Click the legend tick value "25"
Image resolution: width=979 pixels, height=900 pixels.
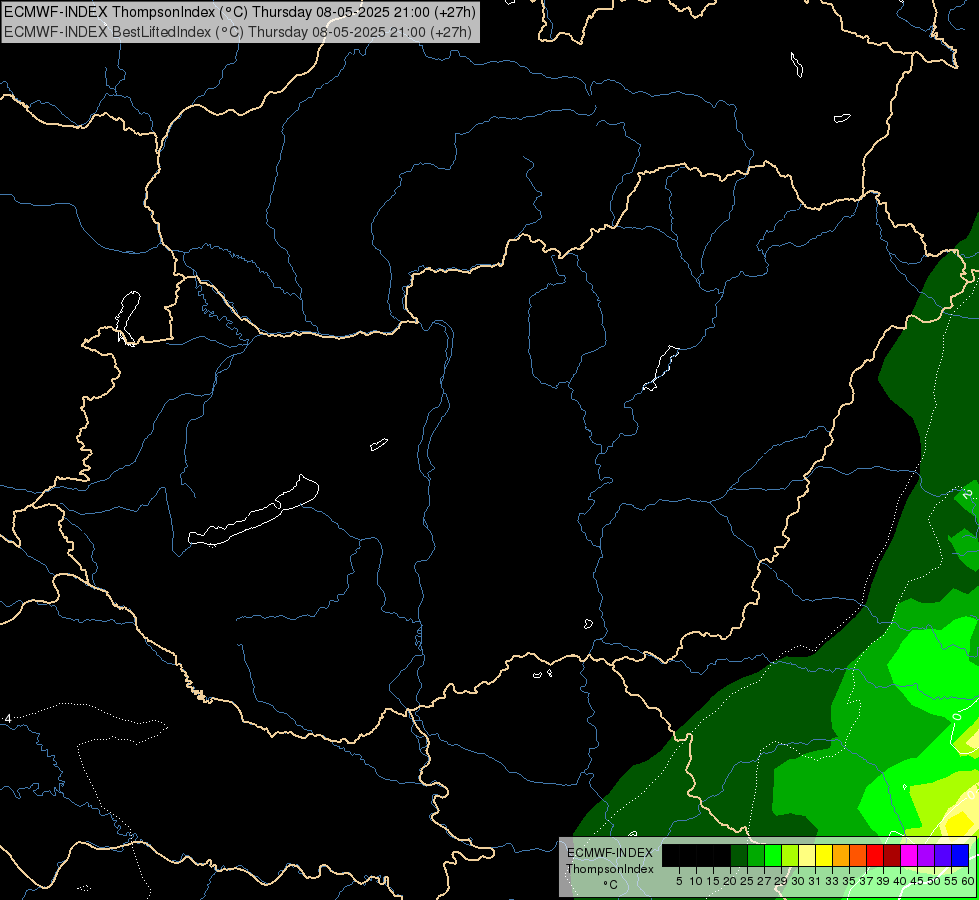point(747,881)
